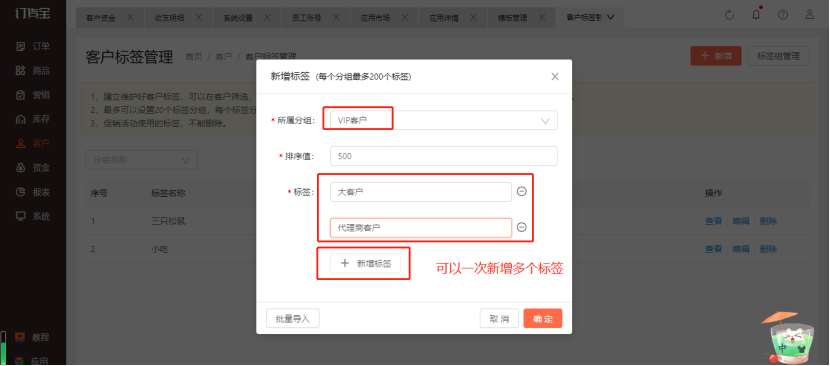Open the help question mark icon

tap(783, 15)
